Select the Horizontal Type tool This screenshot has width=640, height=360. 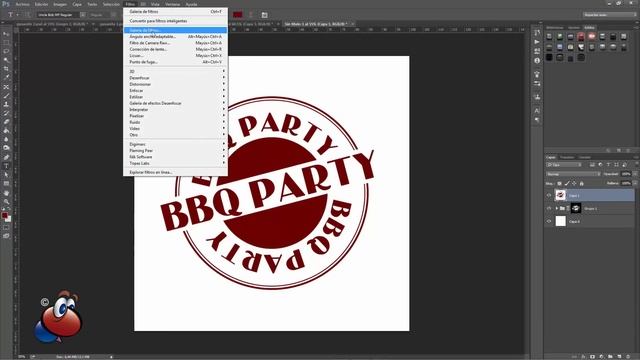pos(6,166)
